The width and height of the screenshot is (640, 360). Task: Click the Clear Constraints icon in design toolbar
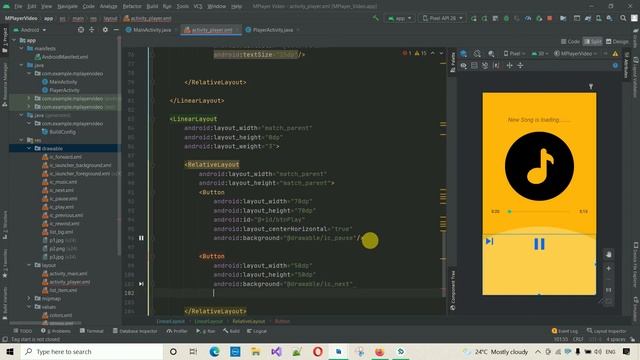(485, 65)
